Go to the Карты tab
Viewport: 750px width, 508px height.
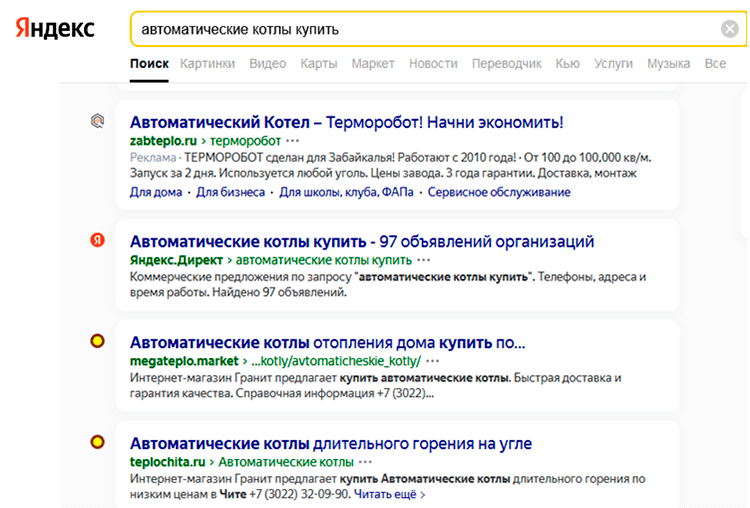[x=319, y=64]
